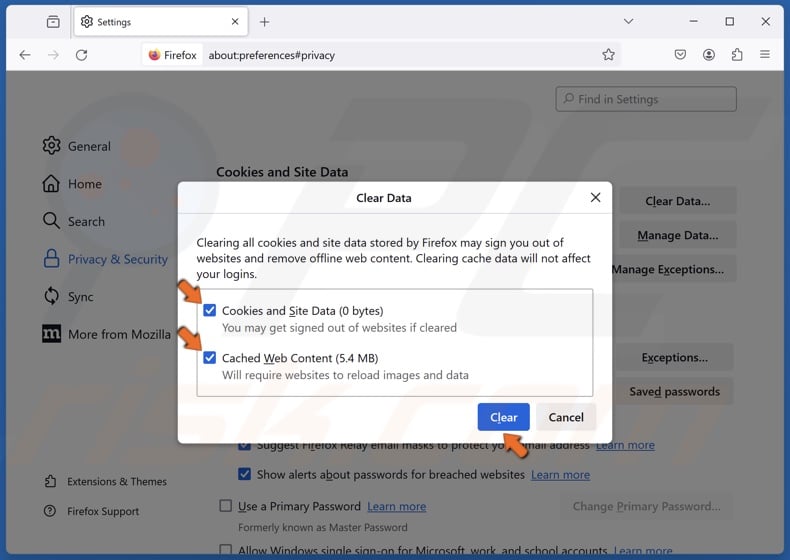Open the Firefox View tab list icon

point(53,22)
